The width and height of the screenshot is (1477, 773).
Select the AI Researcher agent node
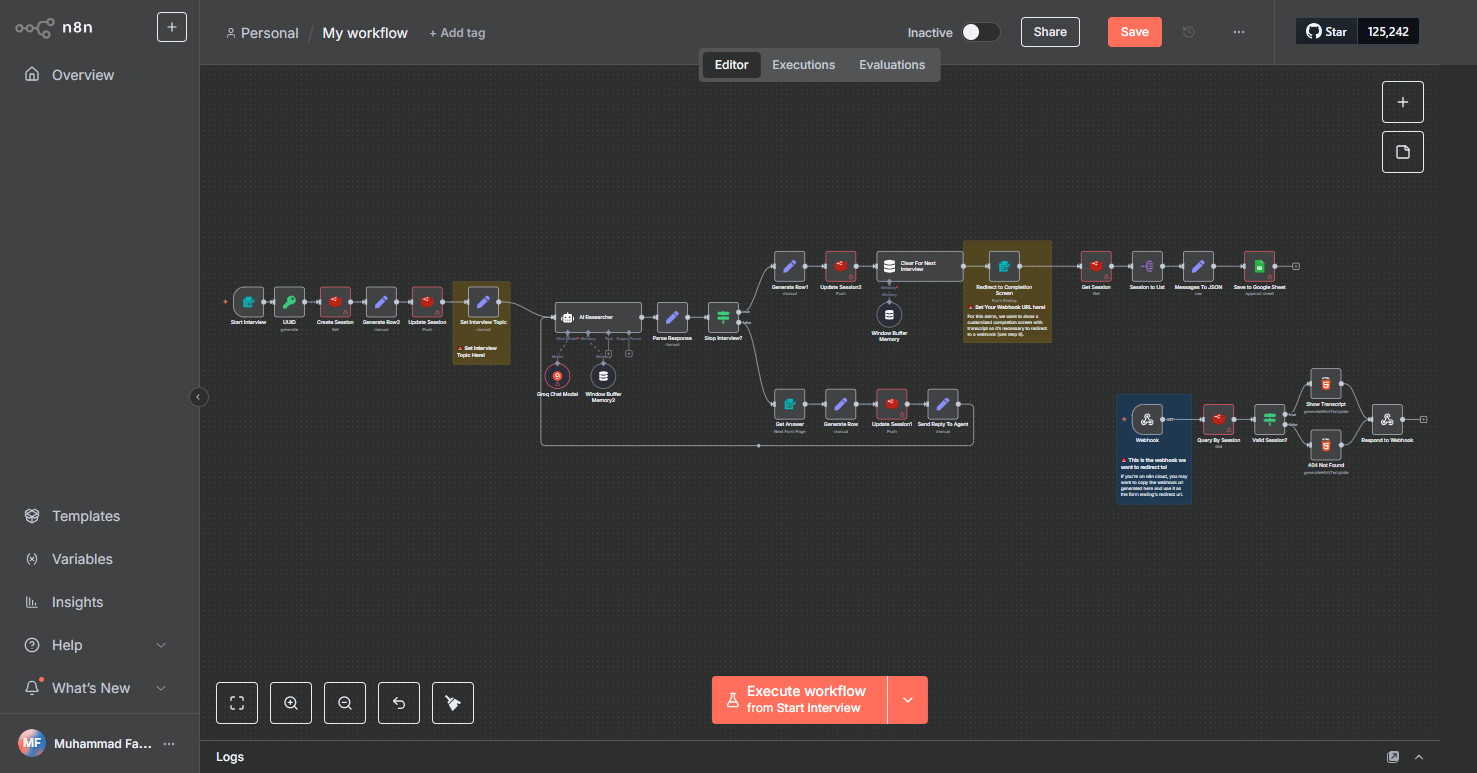click(598, 317)
